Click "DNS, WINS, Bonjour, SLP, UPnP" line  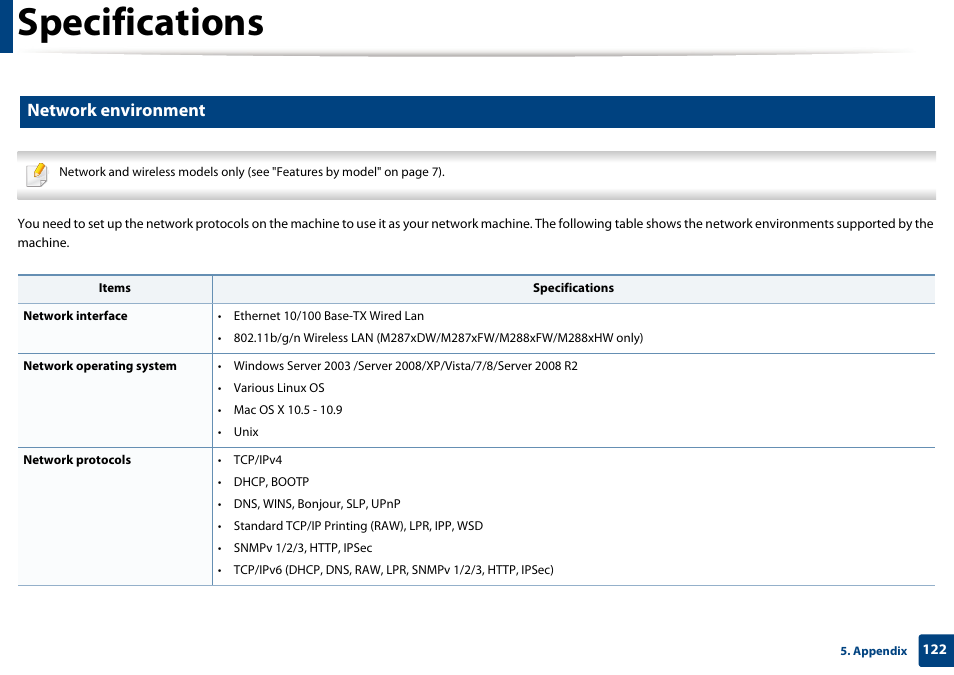pyautogui.click(x=317, y=503)
